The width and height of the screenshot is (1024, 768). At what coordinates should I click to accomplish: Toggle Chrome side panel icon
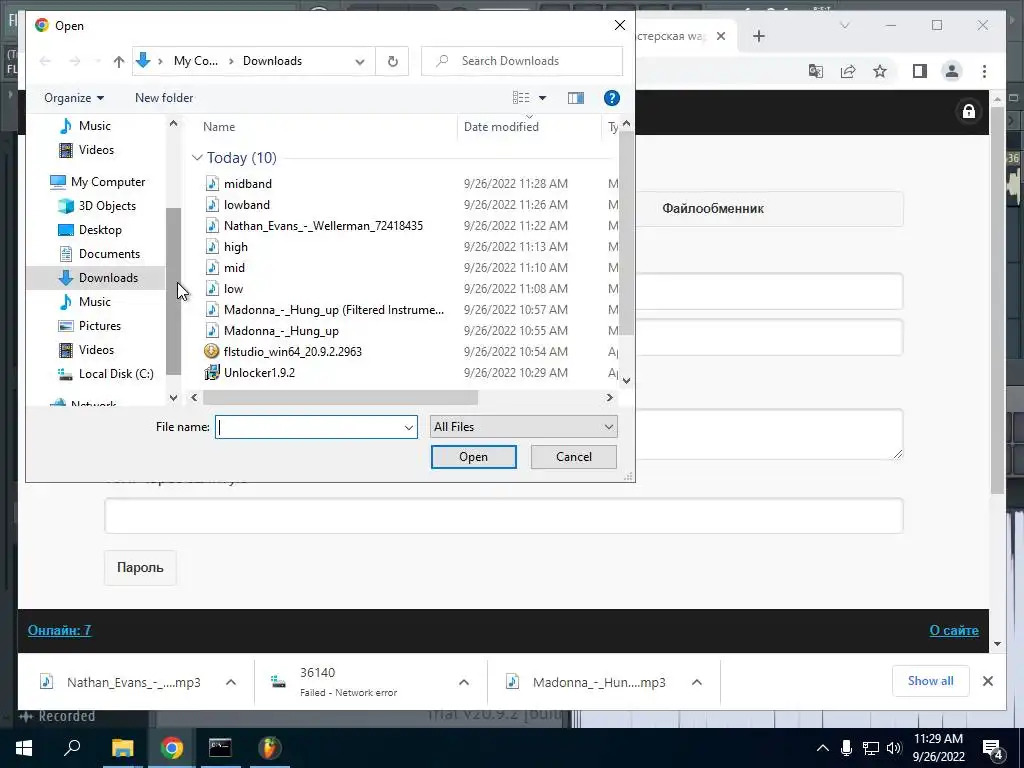point(920,71)
